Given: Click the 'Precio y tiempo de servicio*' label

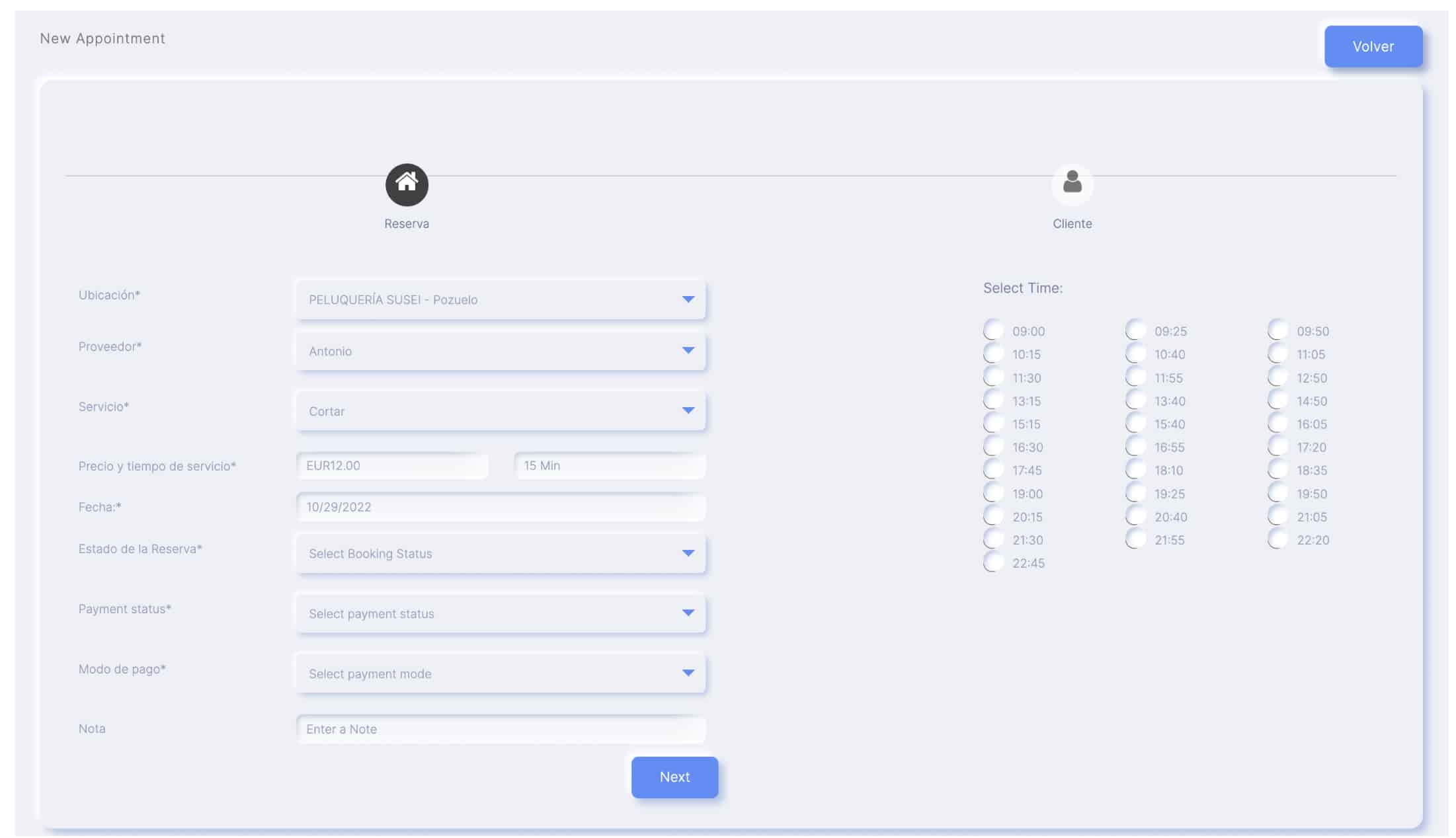Looking at the screenshot, I should point(157,466).
